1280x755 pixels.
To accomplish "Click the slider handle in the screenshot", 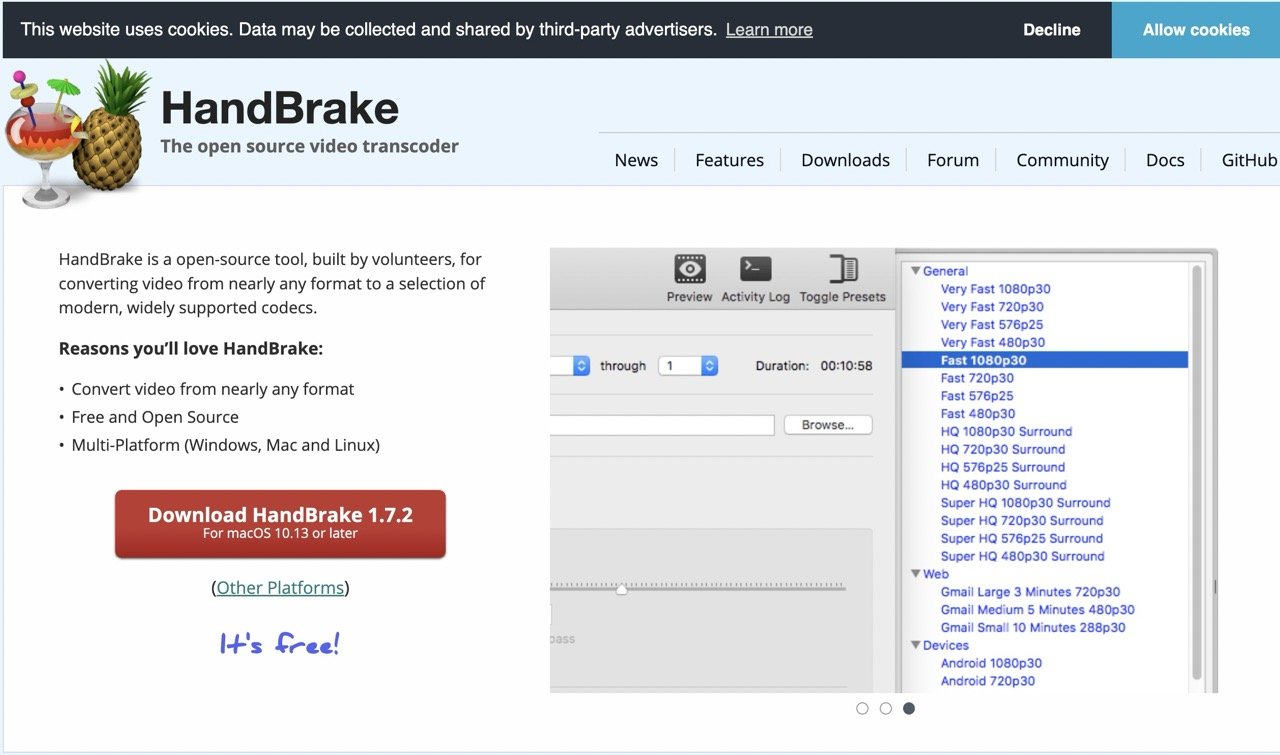I will (x=620, y=590).
